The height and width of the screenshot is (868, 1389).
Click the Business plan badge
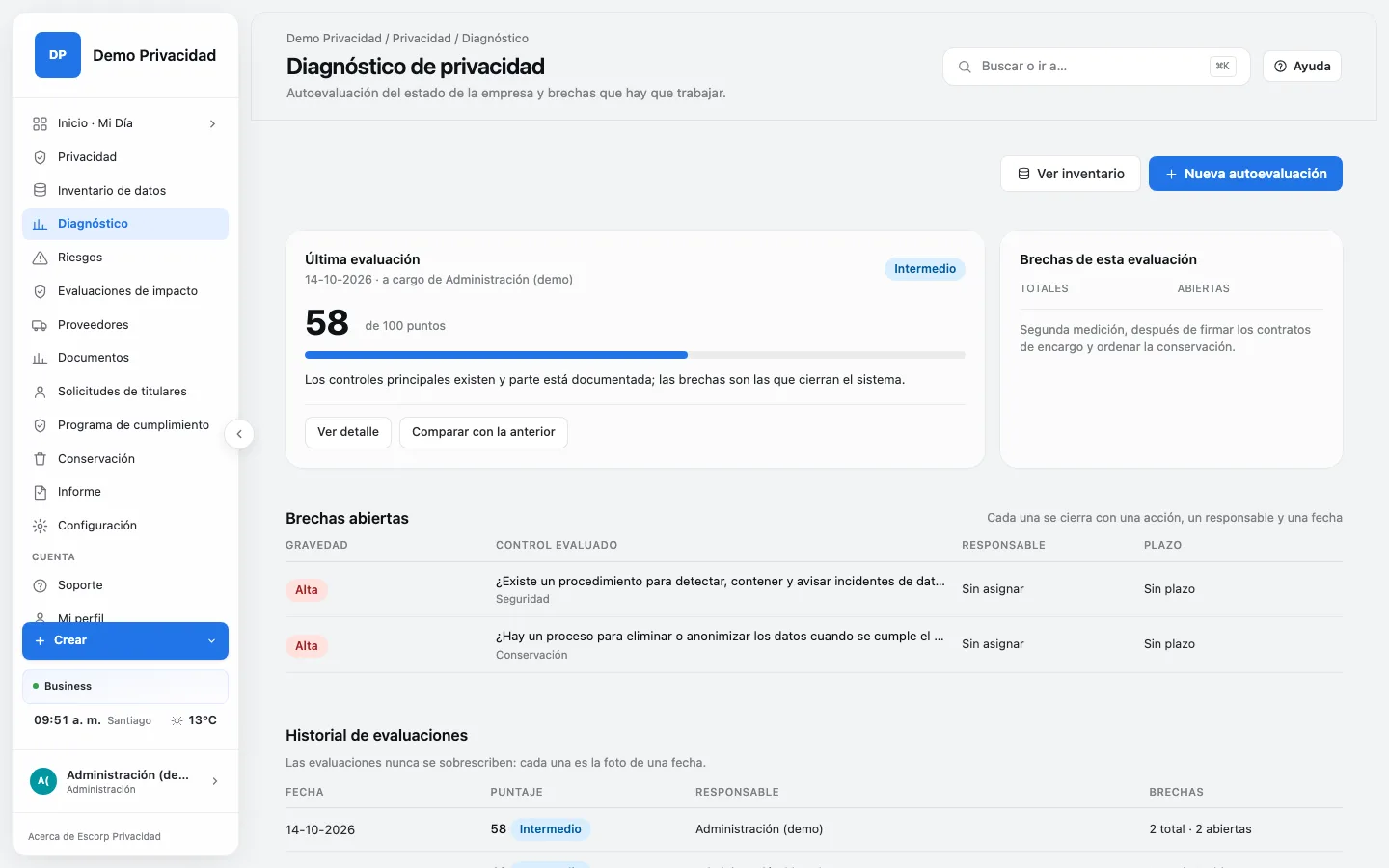[x=125, y=687]
